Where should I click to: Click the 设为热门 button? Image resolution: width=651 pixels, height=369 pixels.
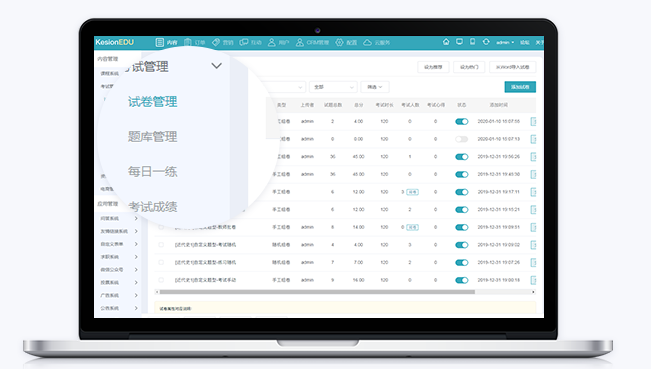(x=469, y=67)
